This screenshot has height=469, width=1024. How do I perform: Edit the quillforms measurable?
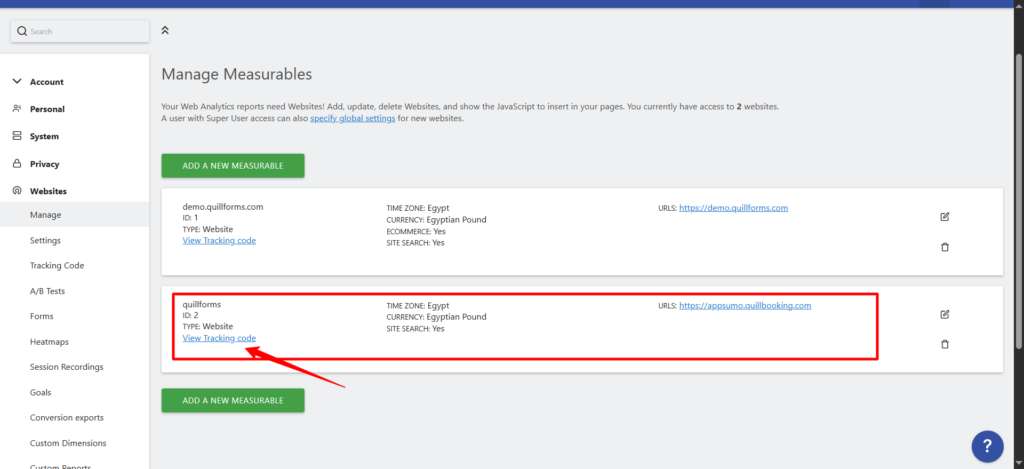tap(944, 314)
